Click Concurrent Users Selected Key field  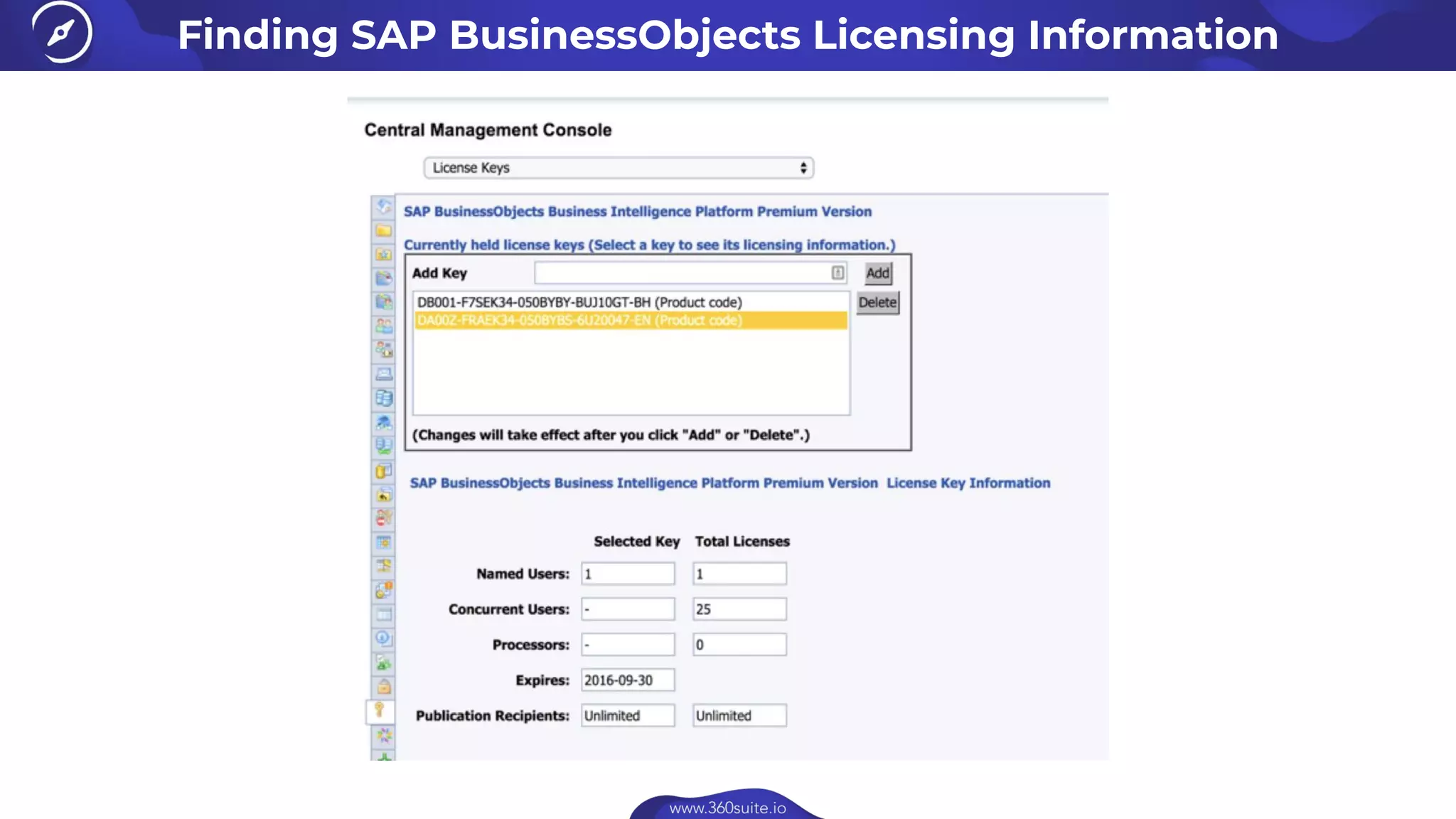point(628,609)
